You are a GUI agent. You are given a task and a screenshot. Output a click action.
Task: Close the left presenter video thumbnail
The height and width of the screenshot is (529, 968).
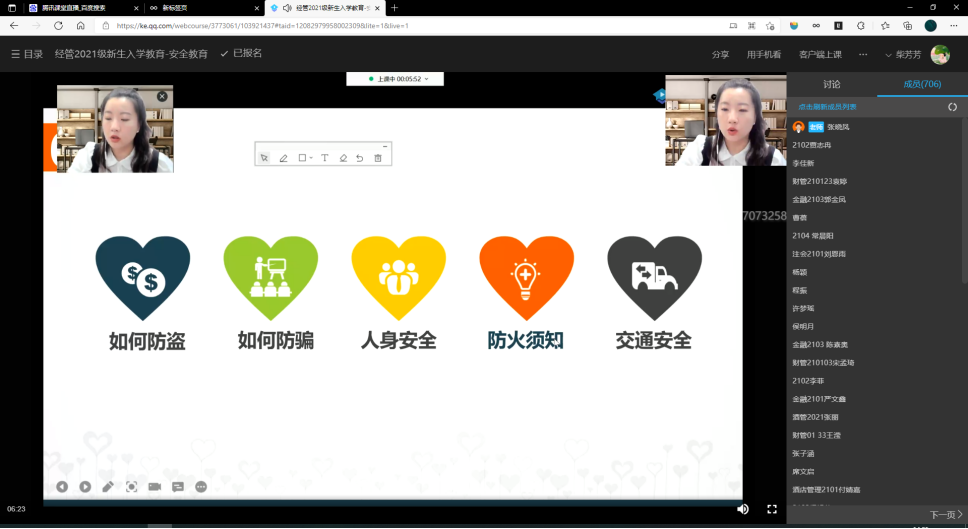(x=162, y=96)
